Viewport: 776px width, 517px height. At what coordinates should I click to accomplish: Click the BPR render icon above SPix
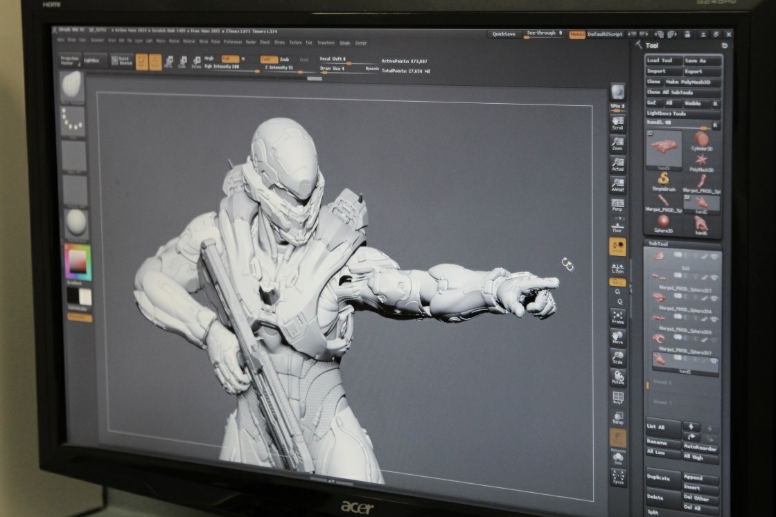[x=617, y=92]
